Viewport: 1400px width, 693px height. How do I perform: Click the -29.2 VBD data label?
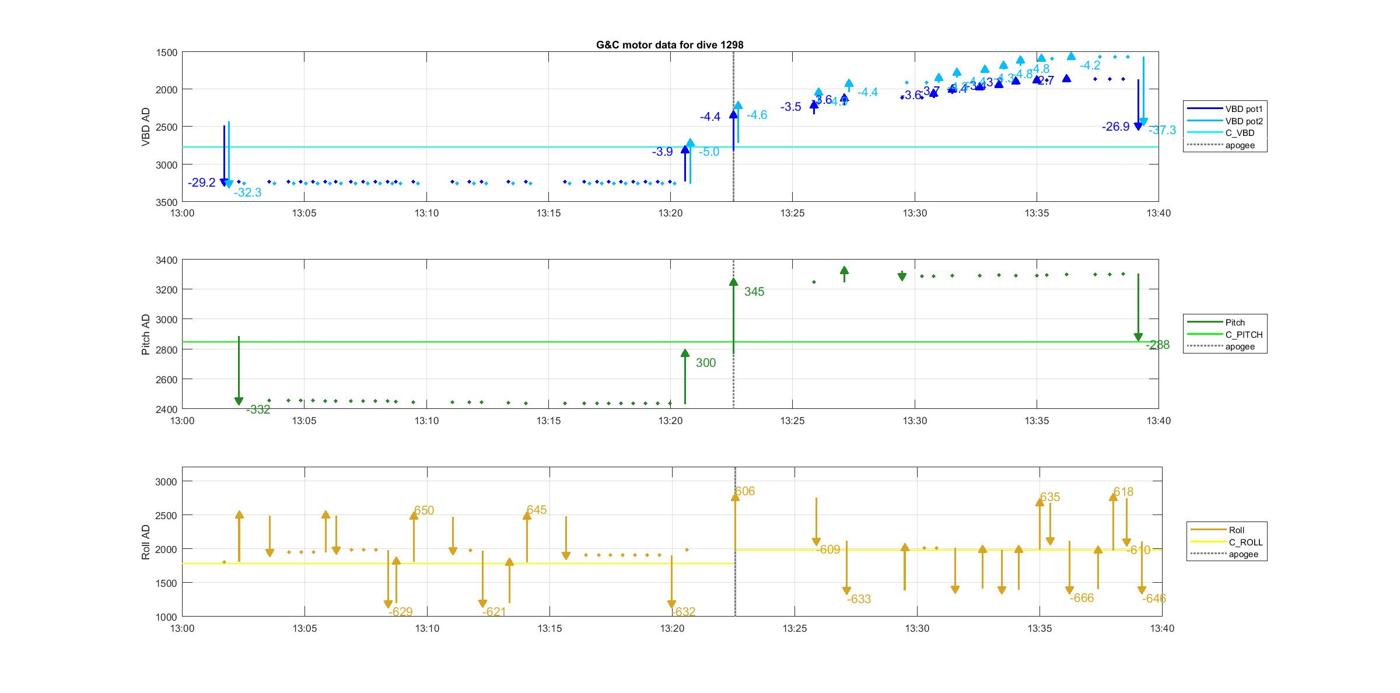point(201,183)
